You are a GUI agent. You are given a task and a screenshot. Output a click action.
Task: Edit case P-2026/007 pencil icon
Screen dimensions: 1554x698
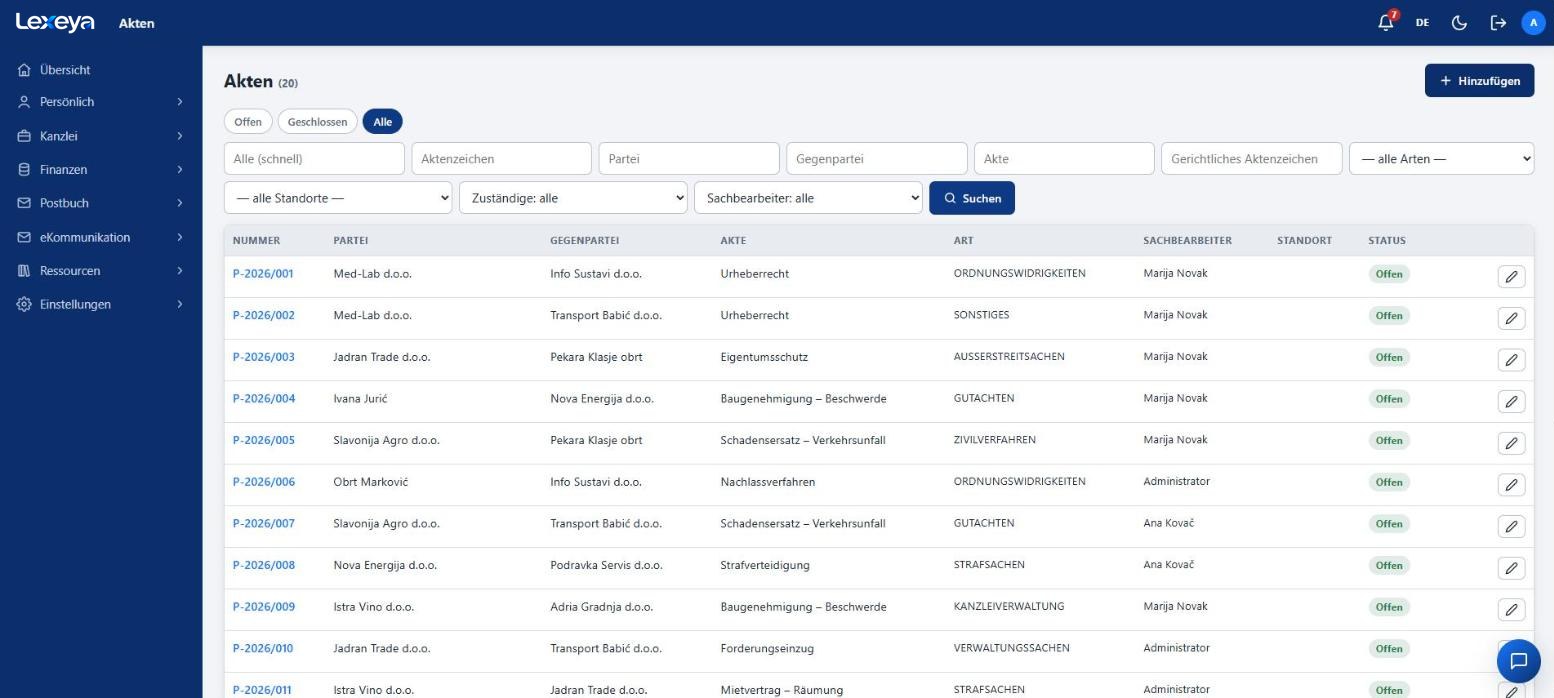[1511, 526]
